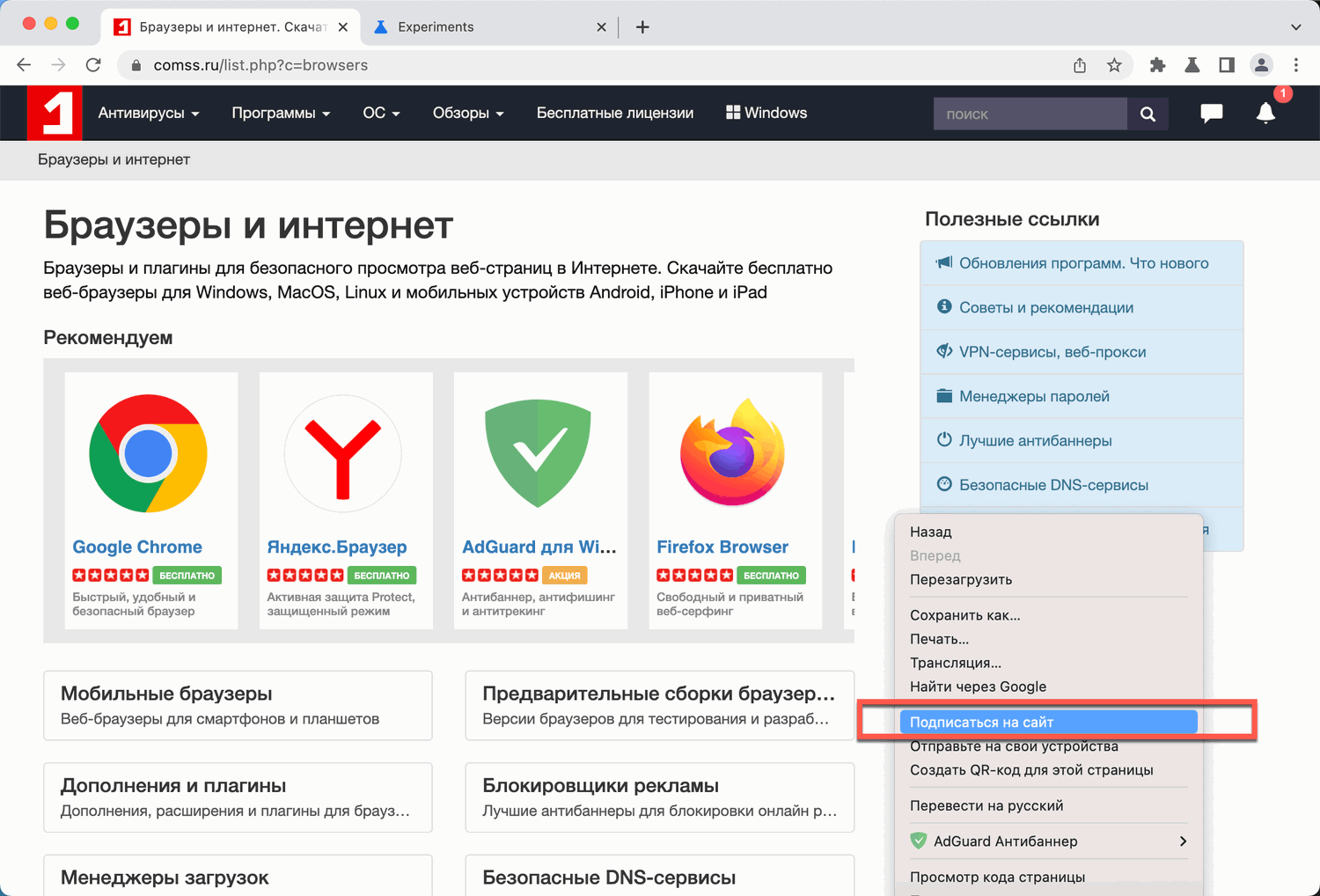The height and width of the screenshot is (896, 1320).
Task: Click the Firefox Browser logo thumbnail
Action: click(733, 453)
